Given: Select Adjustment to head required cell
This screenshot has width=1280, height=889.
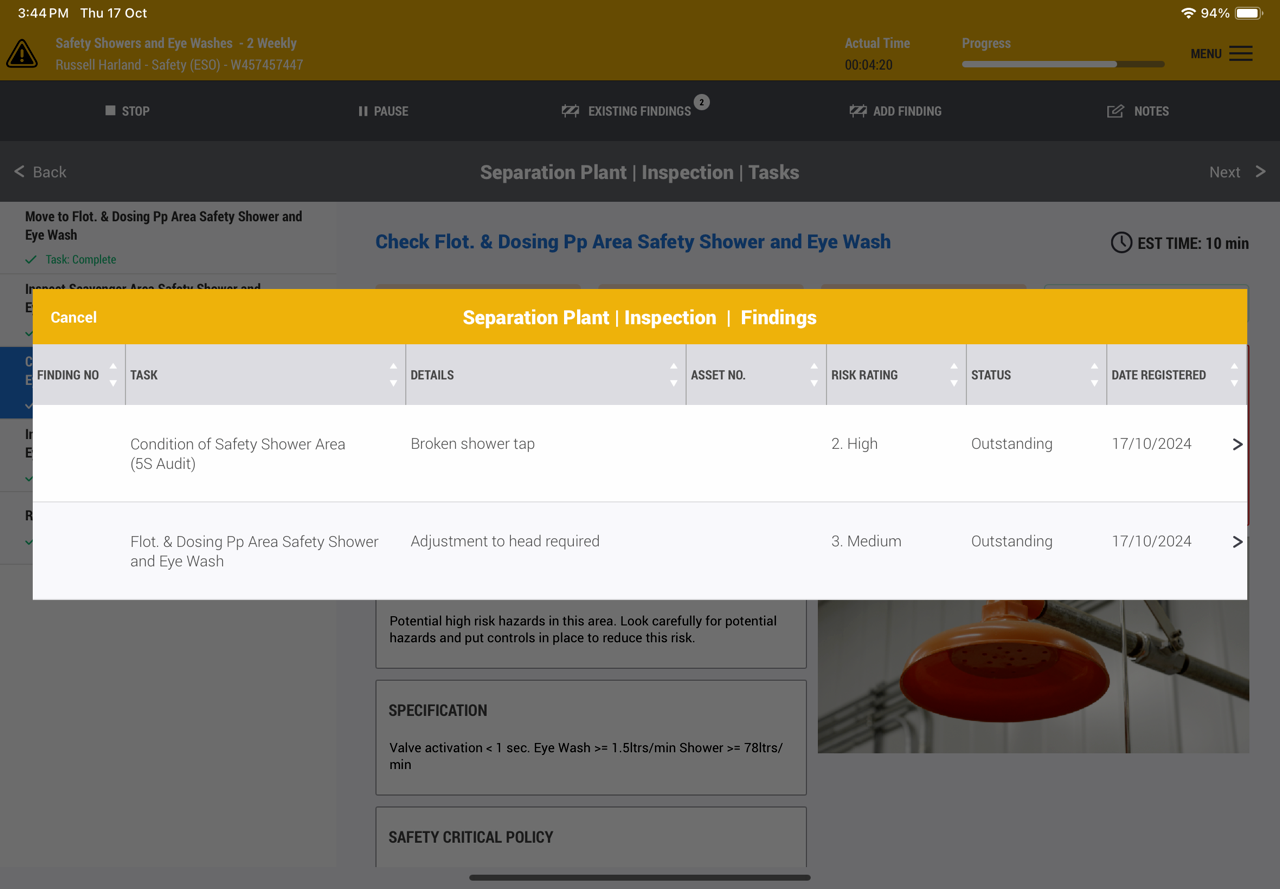Looking at the screenshot, I should [505, 542].
